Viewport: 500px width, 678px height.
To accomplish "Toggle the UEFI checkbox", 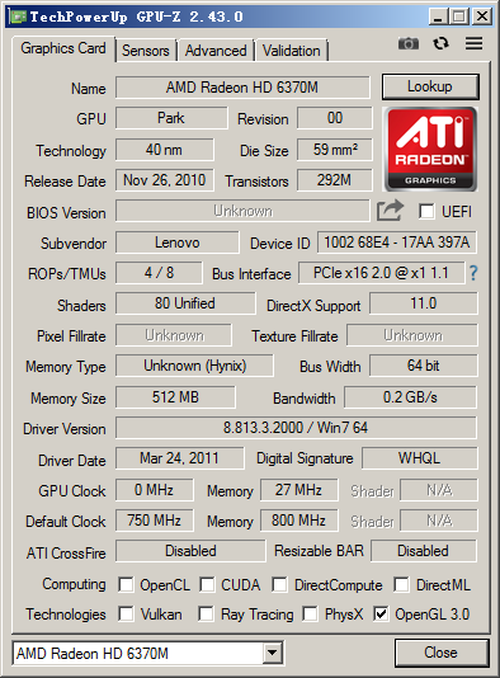I will click(x=426, y=211).
